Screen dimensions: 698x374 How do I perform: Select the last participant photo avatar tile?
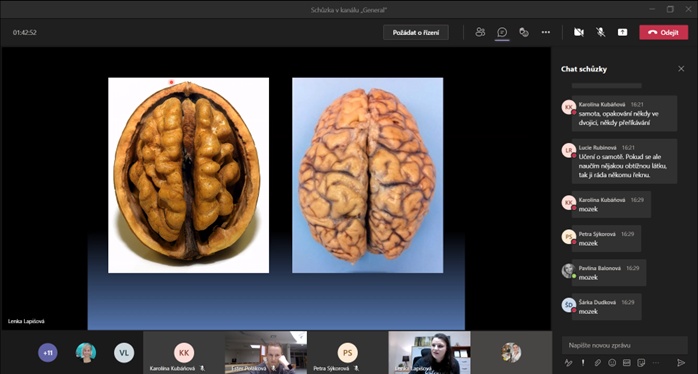click(x=511, y=352)
